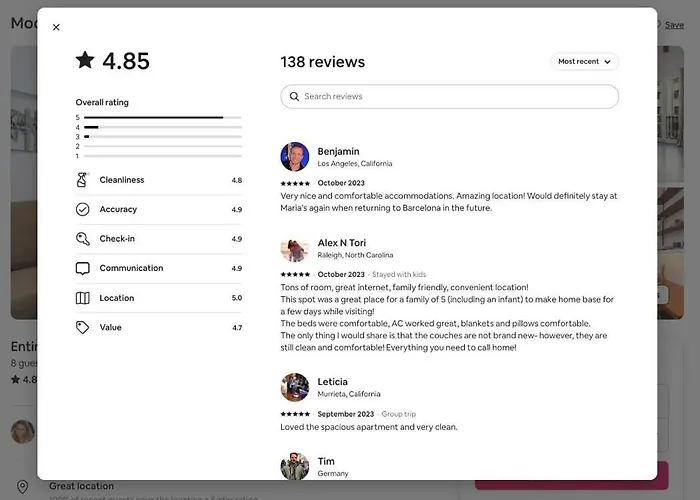Click the Check-in key icon
700x500 pixels.
tap(83, 239)
